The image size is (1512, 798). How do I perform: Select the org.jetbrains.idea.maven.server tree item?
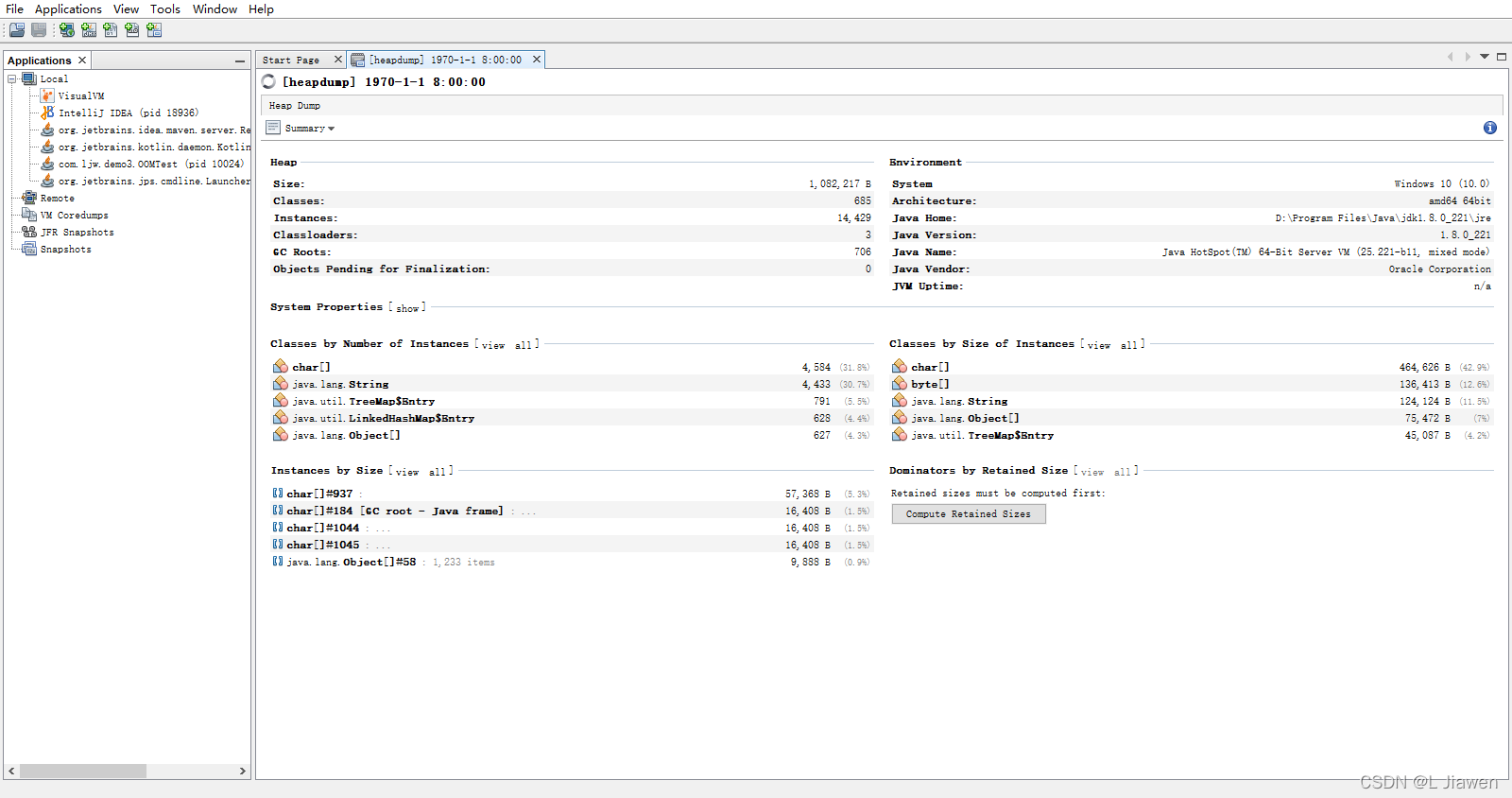pos(154,130)
